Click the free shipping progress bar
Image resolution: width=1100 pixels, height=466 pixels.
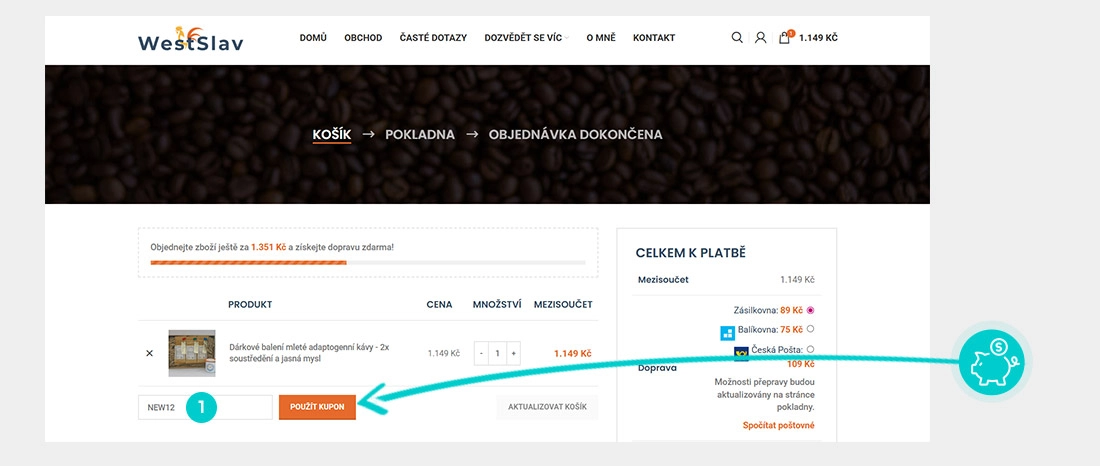click(x=368, y=262)
